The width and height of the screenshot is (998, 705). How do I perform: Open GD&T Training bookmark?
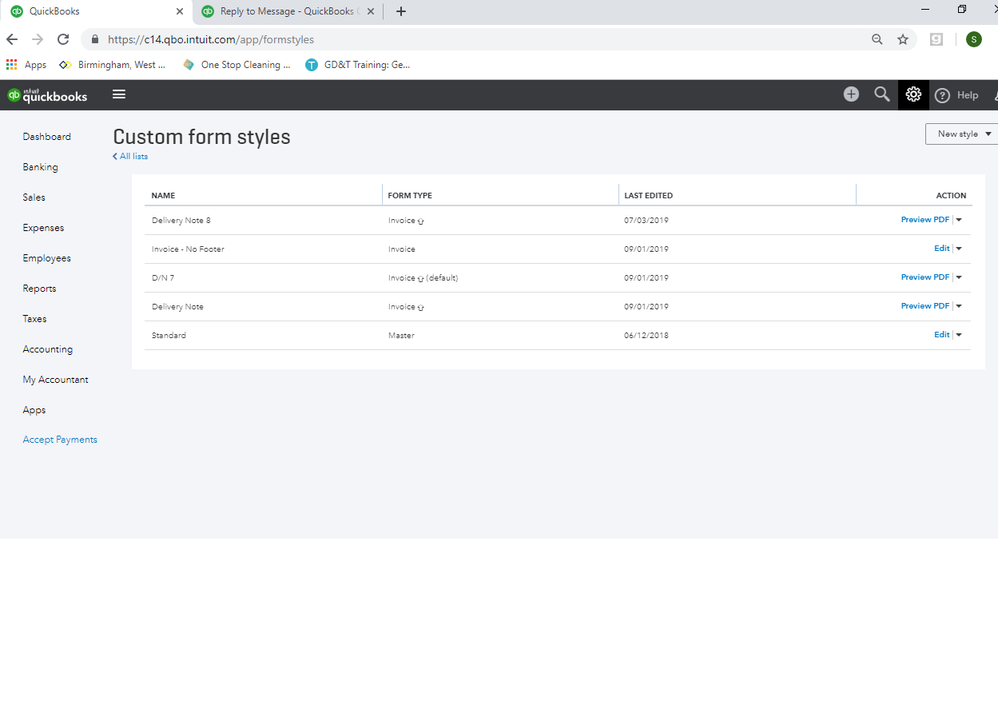click(x=358, y=64)
